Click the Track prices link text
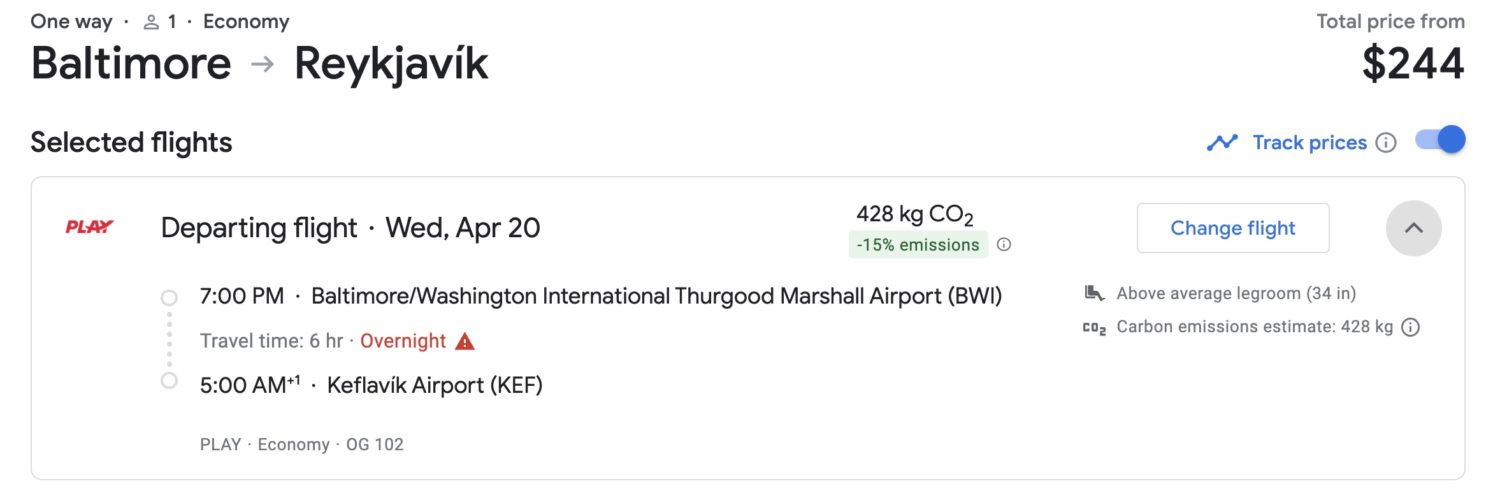This screenshot has height=500, width=1500. pos(1309,143)
